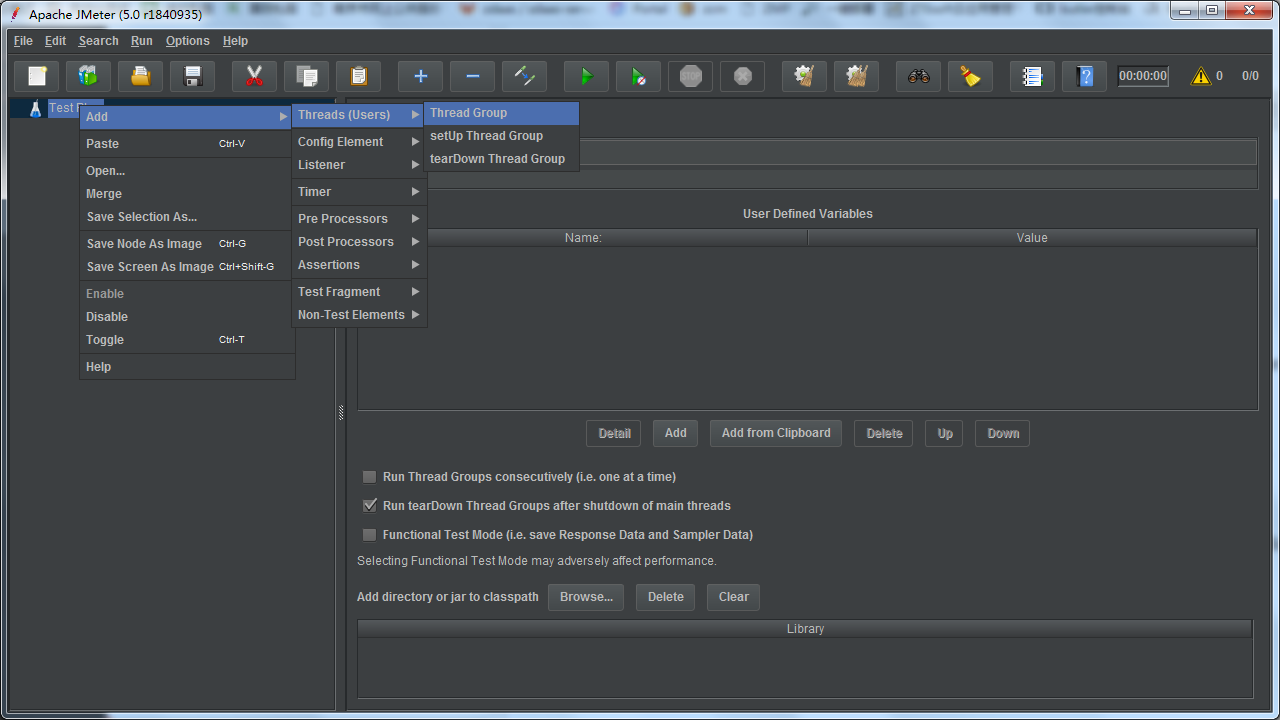
Task: Select Help in the context menu
Action: tap(187, 367)
